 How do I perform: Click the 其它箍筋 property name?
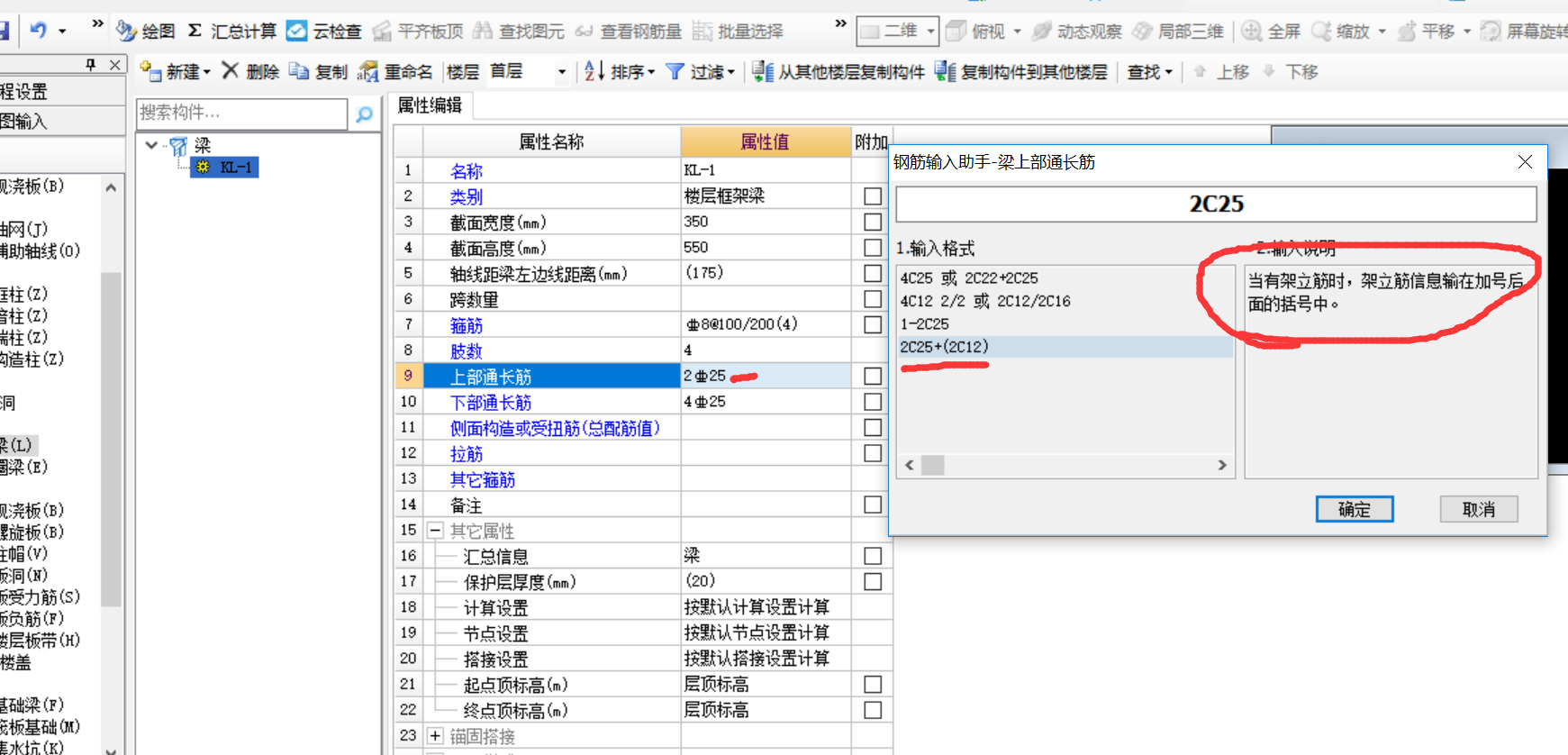(x=483, y=479)
